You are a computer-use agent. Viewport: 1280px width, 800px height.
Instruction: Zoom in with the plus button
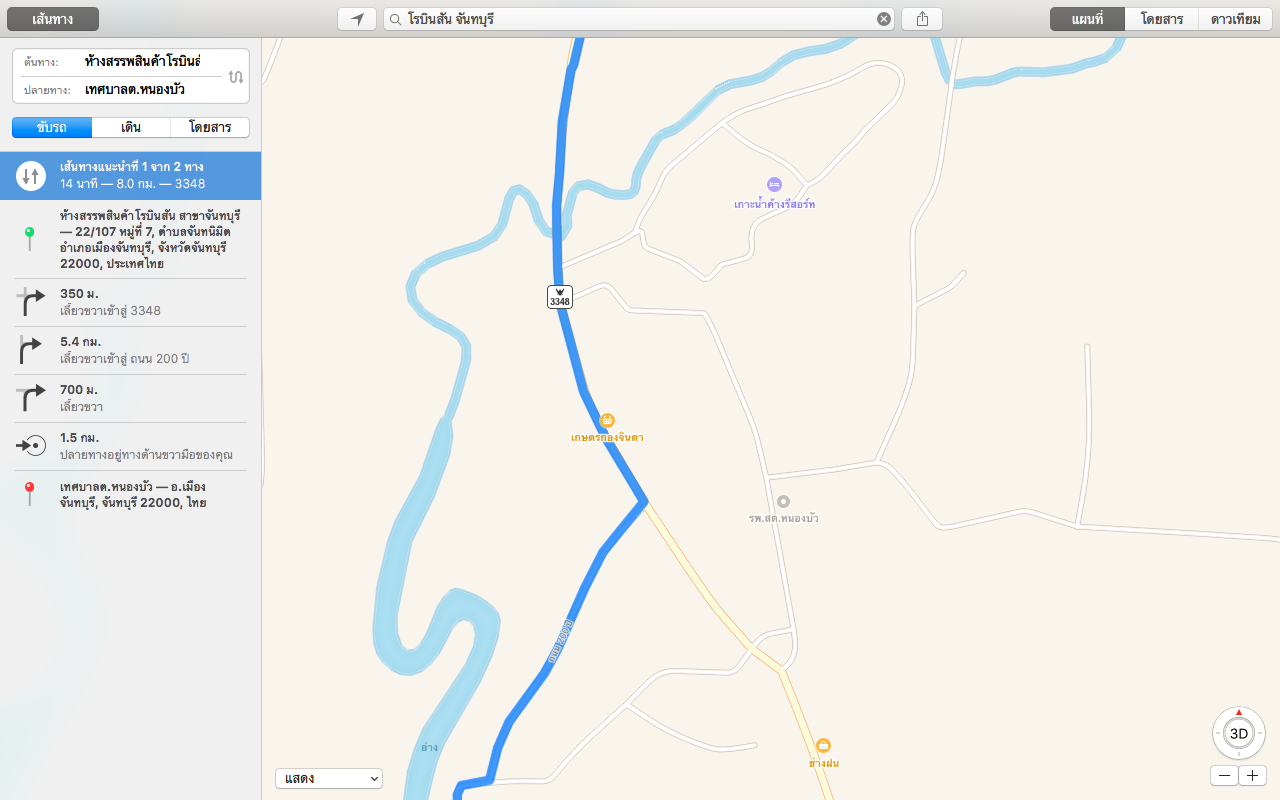[x=1252, y=776]
